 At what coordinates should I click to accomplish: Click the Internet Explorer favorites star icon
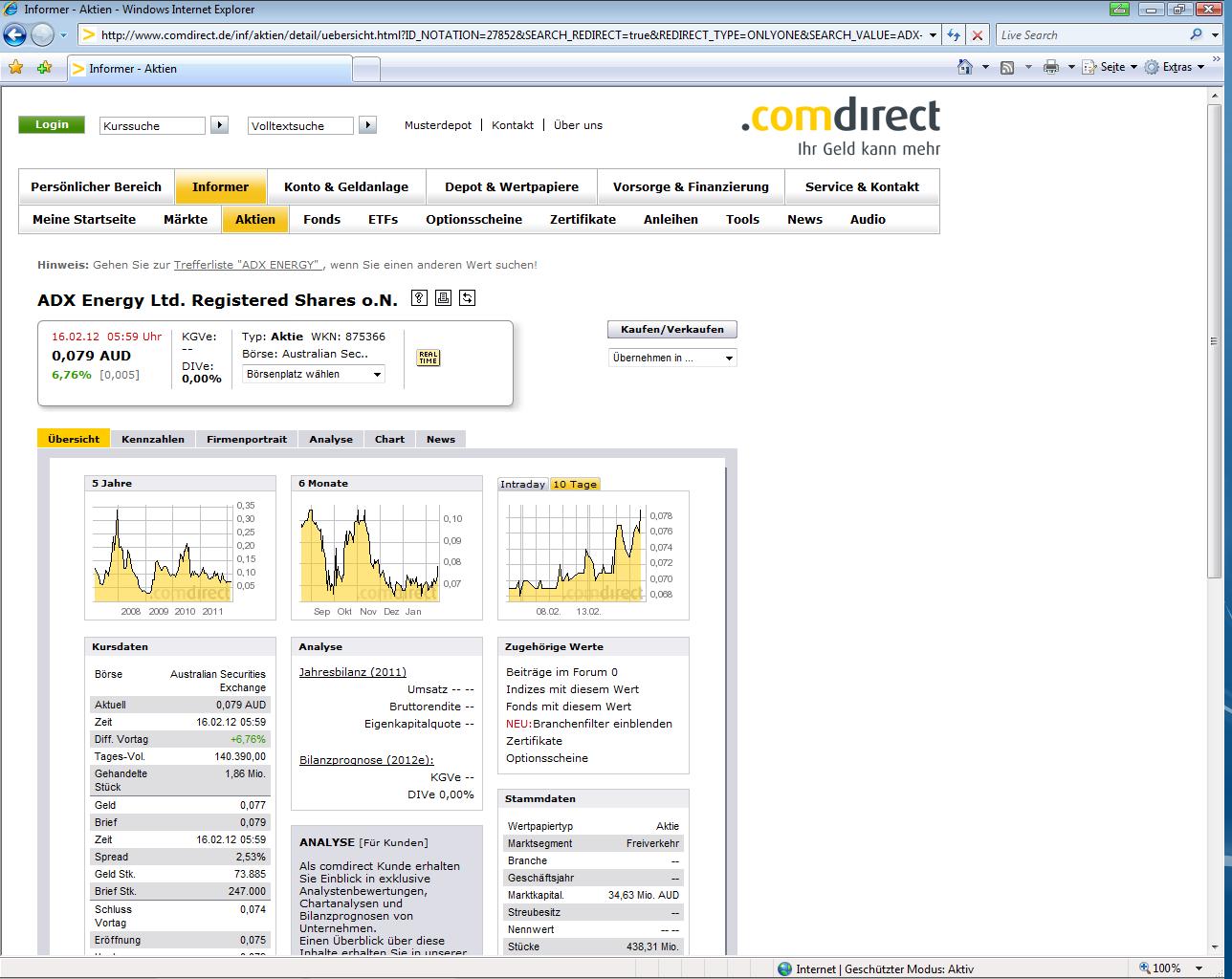16,68
